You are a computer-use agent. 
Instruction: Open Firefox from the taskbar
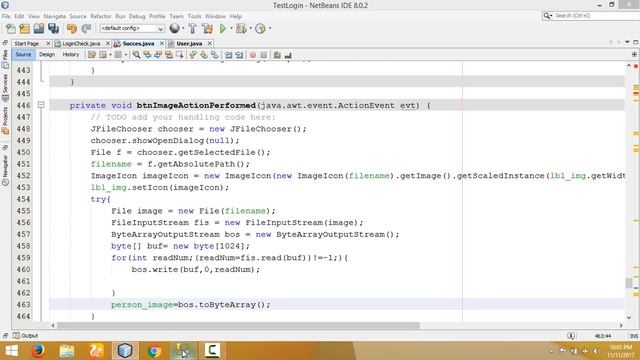[x=38, y=351]
